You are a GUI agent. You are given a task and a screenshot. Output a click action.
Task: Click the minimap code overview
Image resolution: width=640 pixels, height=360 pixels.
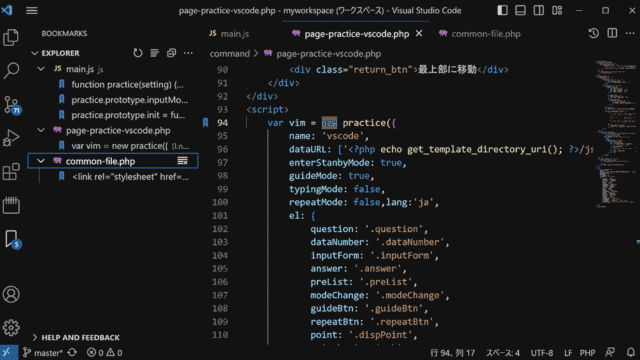616,134
